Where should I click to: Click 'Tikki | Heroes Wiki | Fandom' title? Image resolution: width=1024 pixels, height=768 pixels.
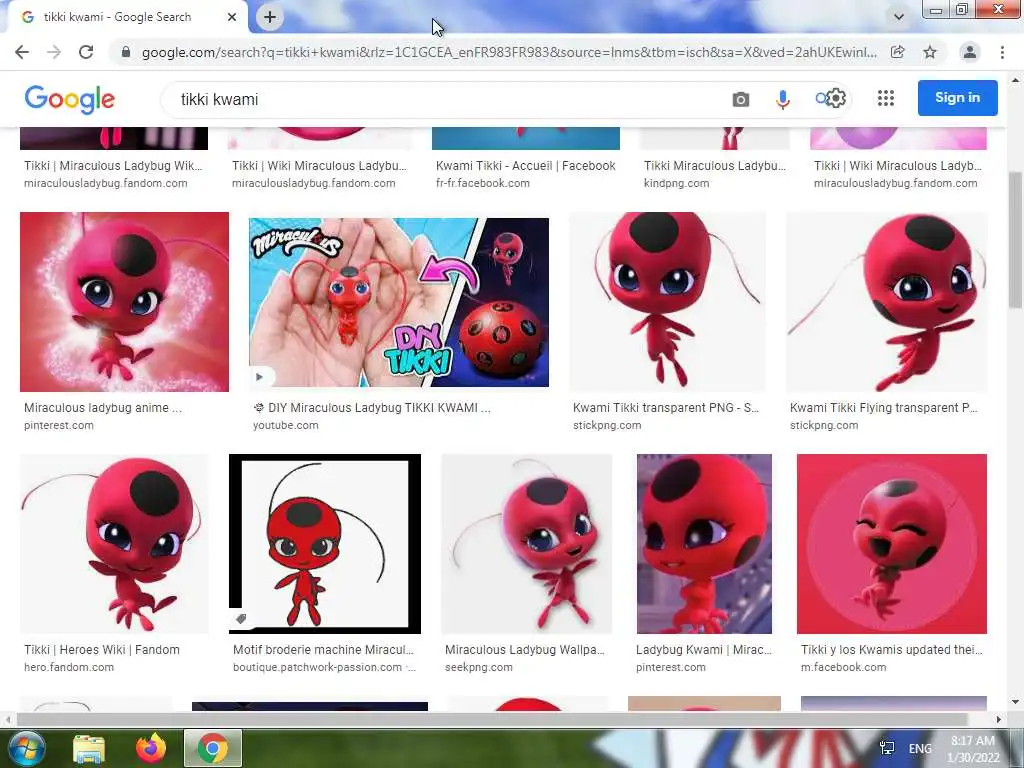(102, 650)
